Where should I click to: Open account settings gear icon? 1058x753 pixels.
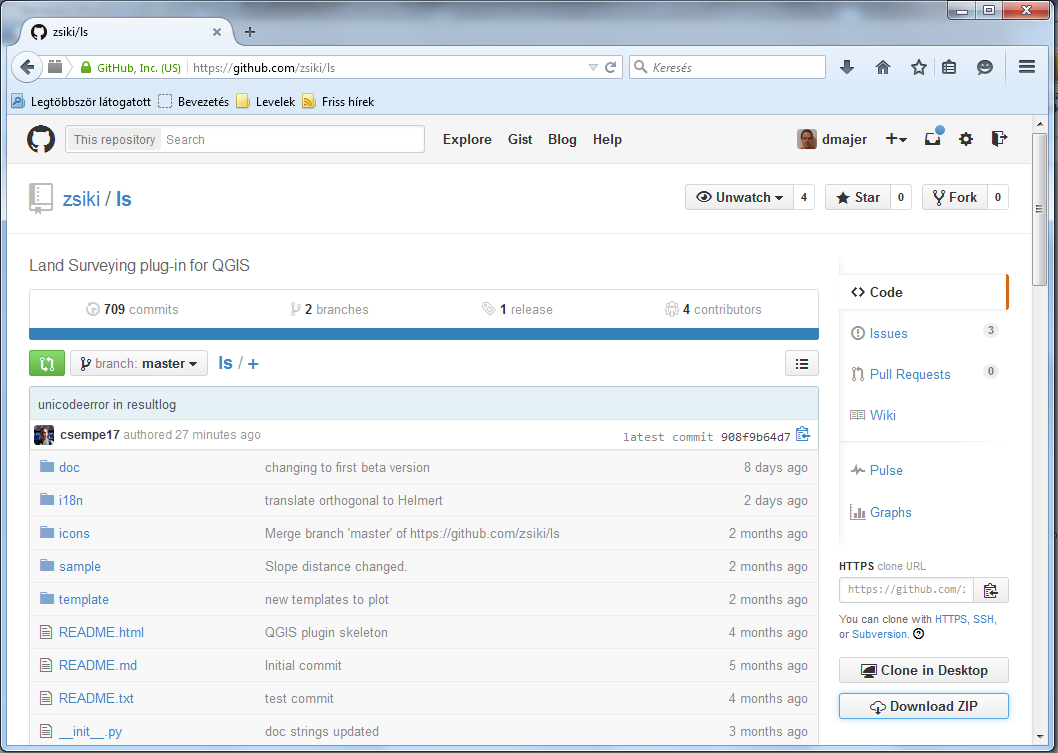(965, 139)
